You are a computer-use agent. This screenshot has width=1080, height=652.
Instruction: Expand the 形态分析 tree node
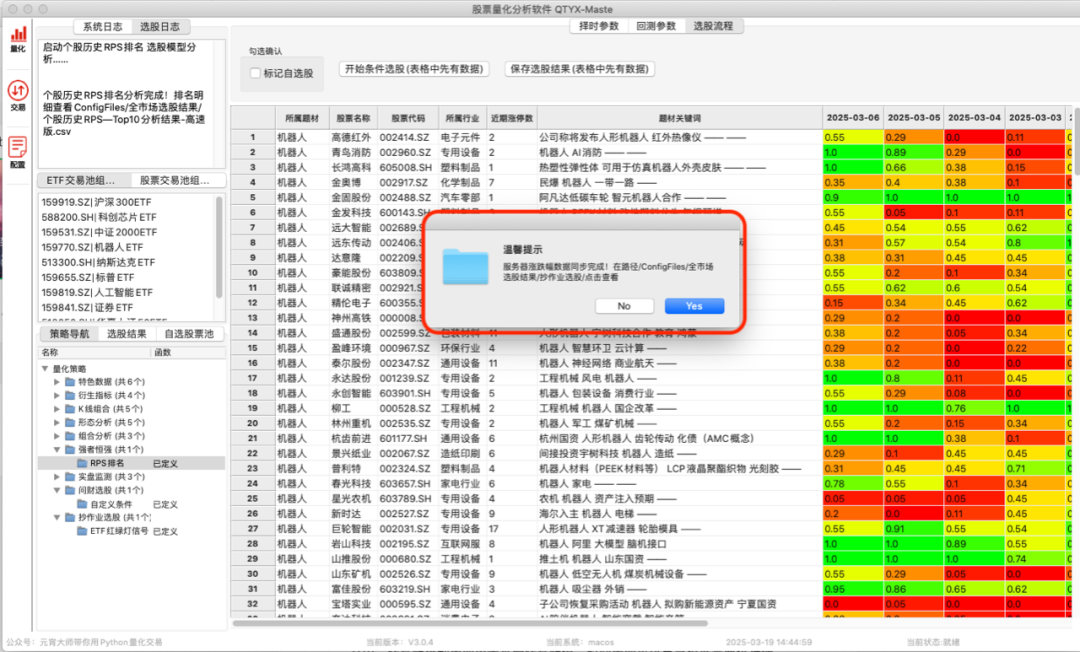click(x=57, y=422)
